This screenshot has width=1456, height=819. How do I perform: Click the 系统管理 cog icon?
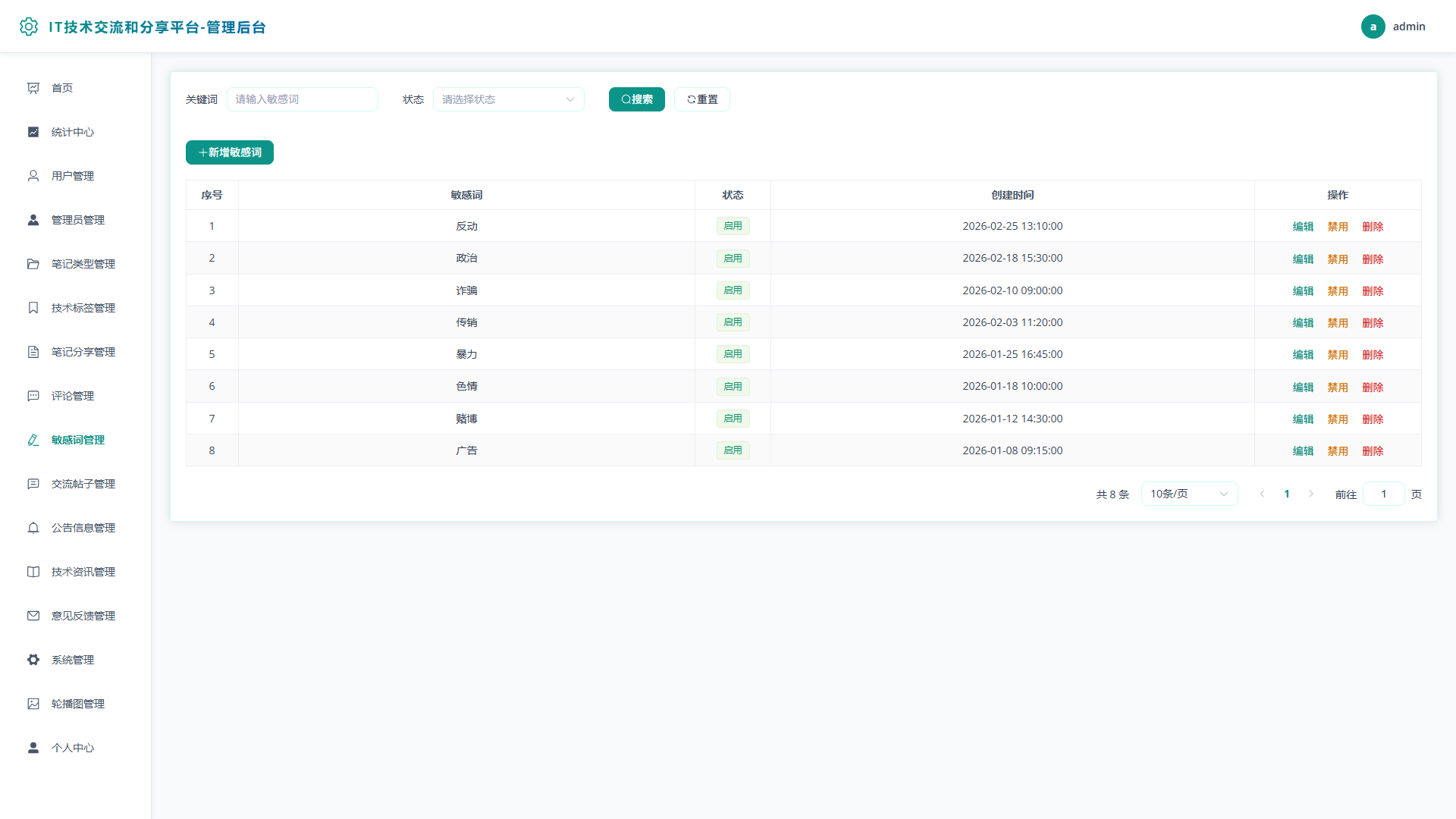[33, 660]
